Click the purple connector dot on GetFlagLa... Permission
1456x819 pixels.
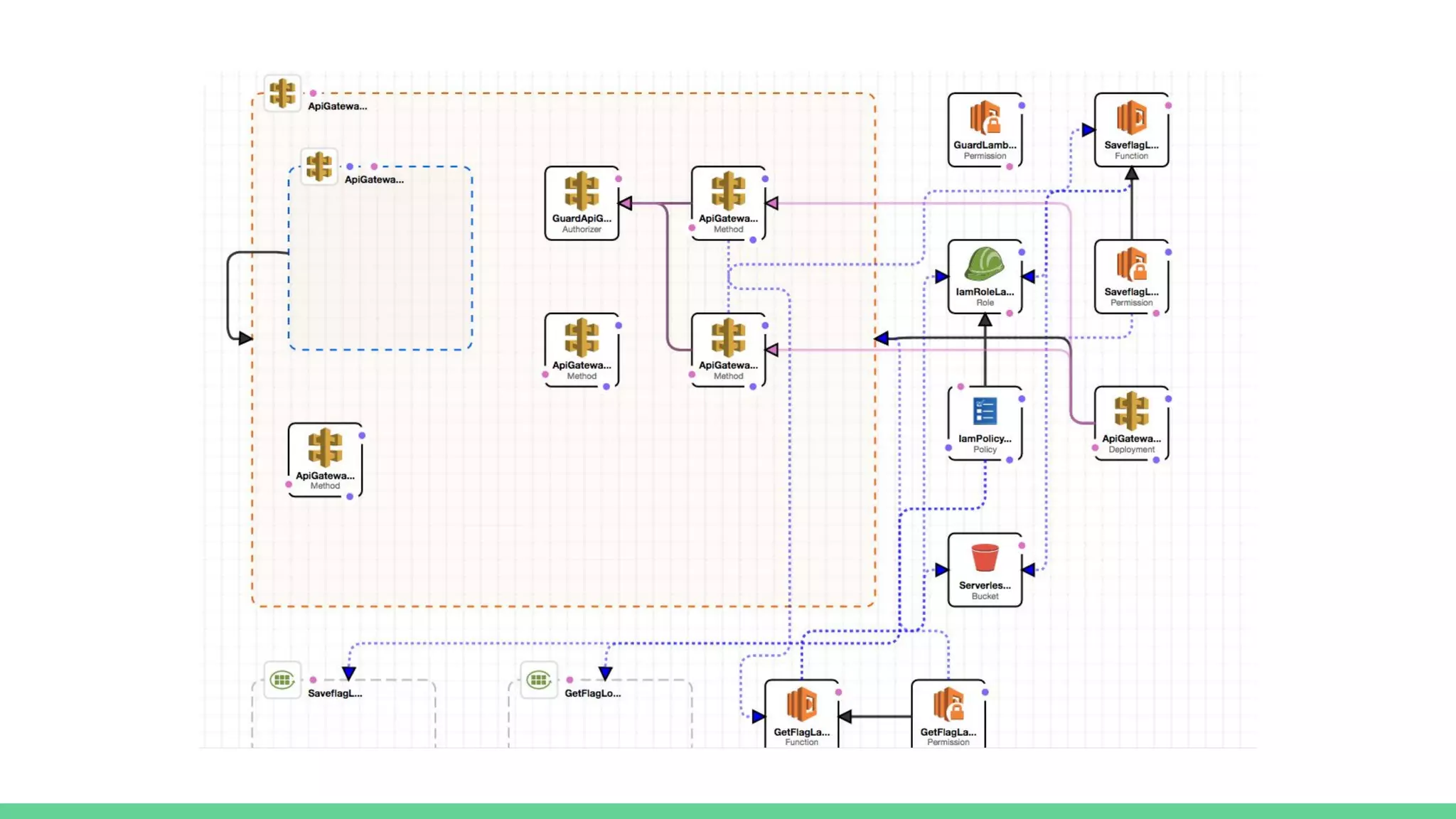pyautogui.click(x=985, y=692)
